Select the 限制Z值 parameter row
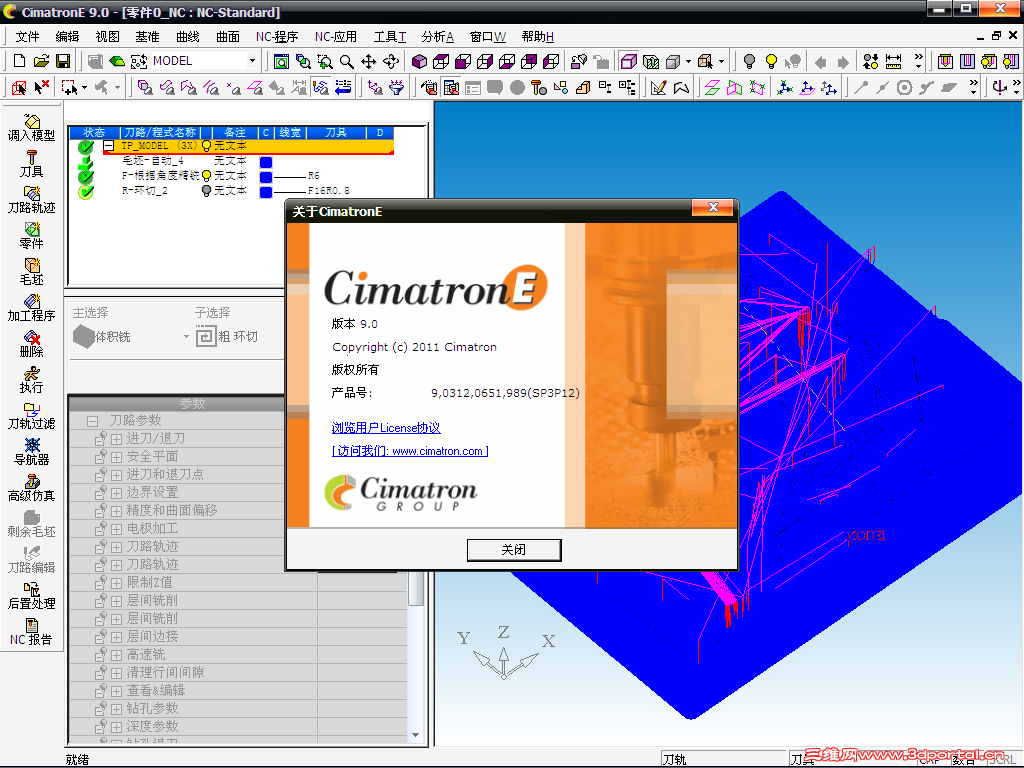The width and height of the screenshot is (1024, 768). click(238, 583)
